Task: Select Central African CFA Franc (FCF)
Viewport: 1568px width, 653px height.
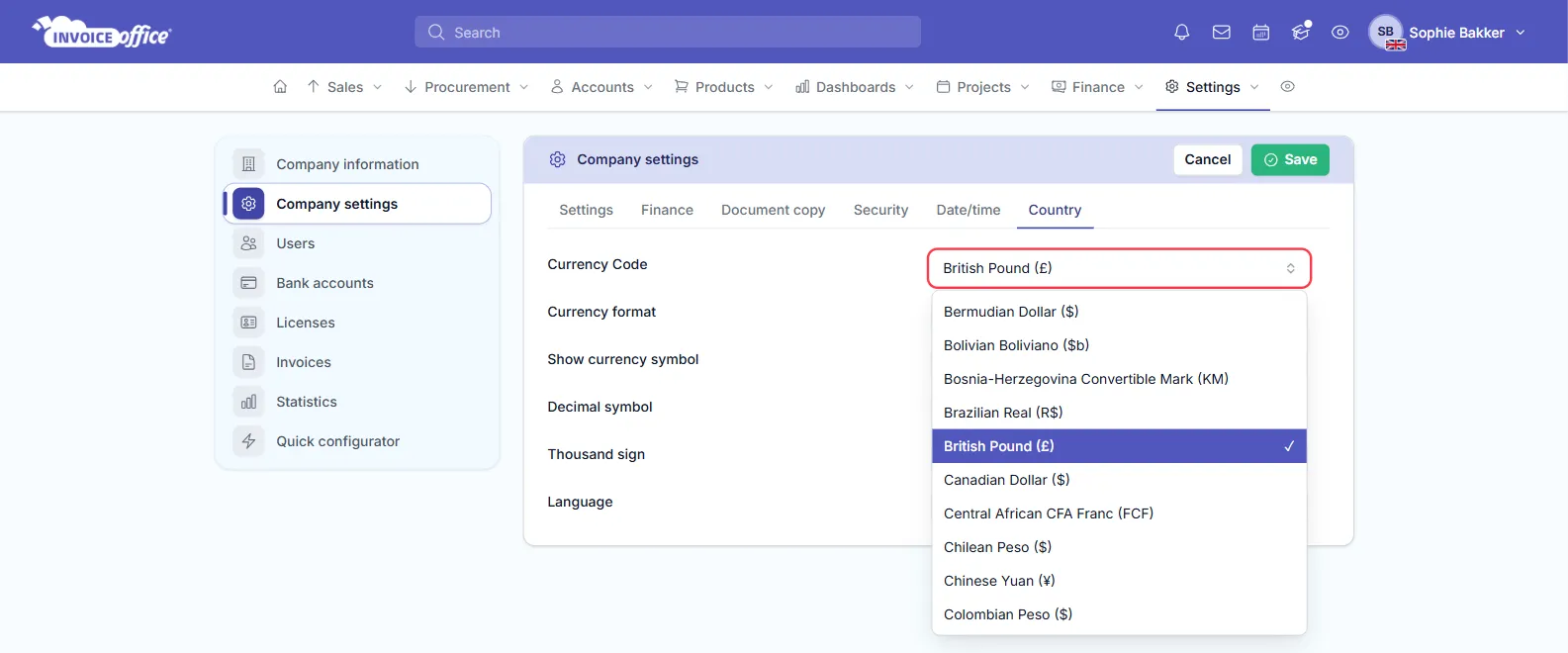Action: tap(1119, 513)
